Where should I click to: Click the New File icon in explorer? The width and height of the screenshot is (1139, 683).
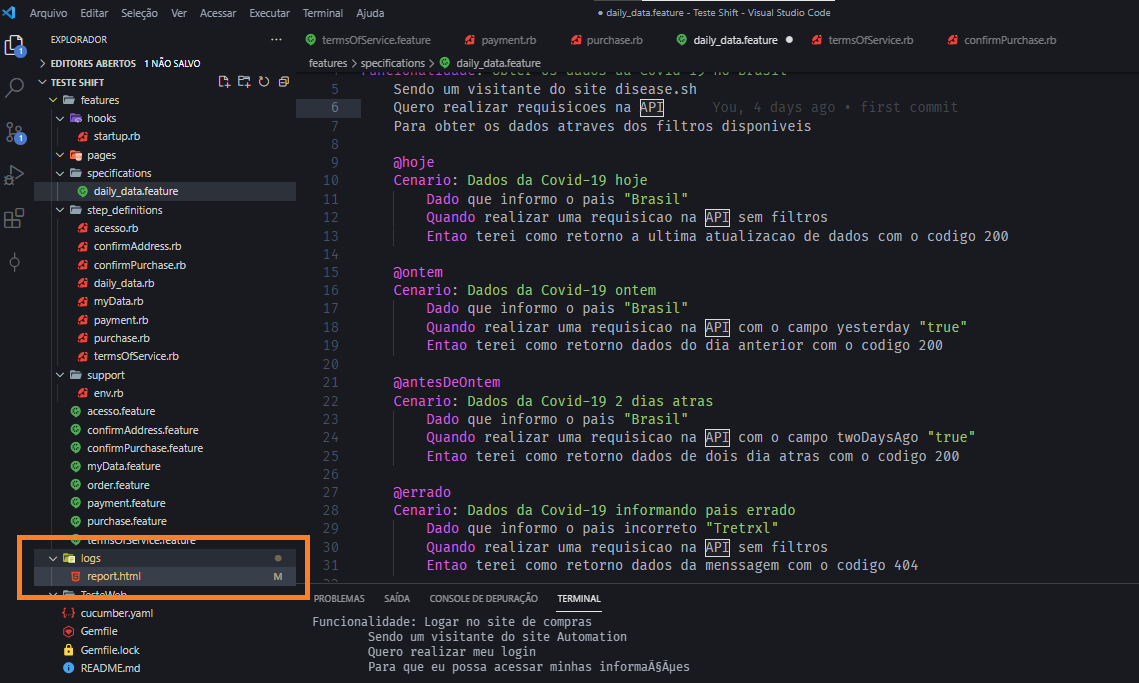[224, 81]
